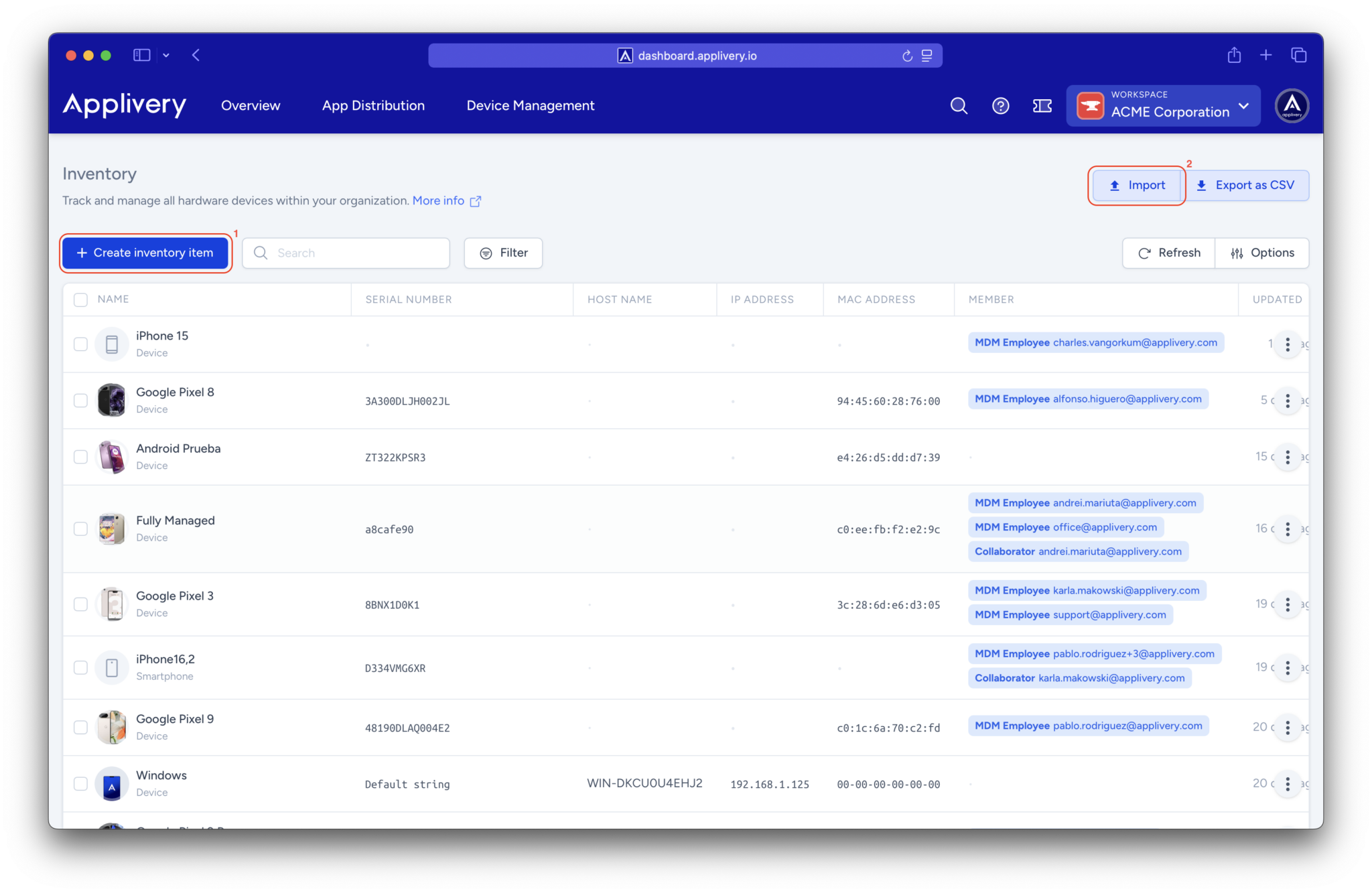Viewport: 1372px width, 893px height.
Task: Click the Create inventory item button
Action: [x=145, y=253]
